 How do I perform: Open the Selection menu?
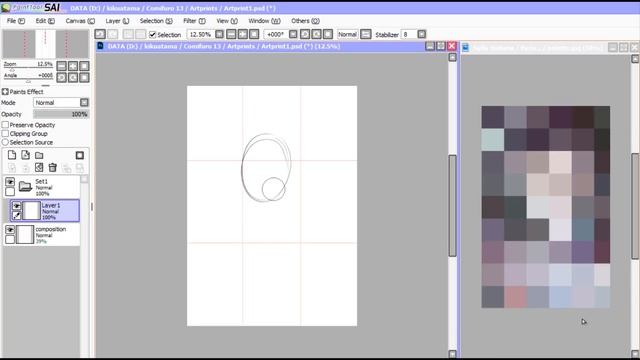point(156,21)
